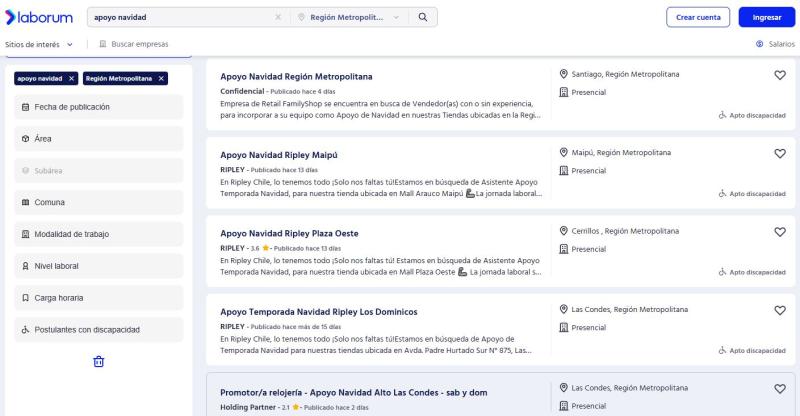Open Buscar empresas link
Image resolution: width=800 pixels, height=416 pixels.
click(x=134, y=44)
